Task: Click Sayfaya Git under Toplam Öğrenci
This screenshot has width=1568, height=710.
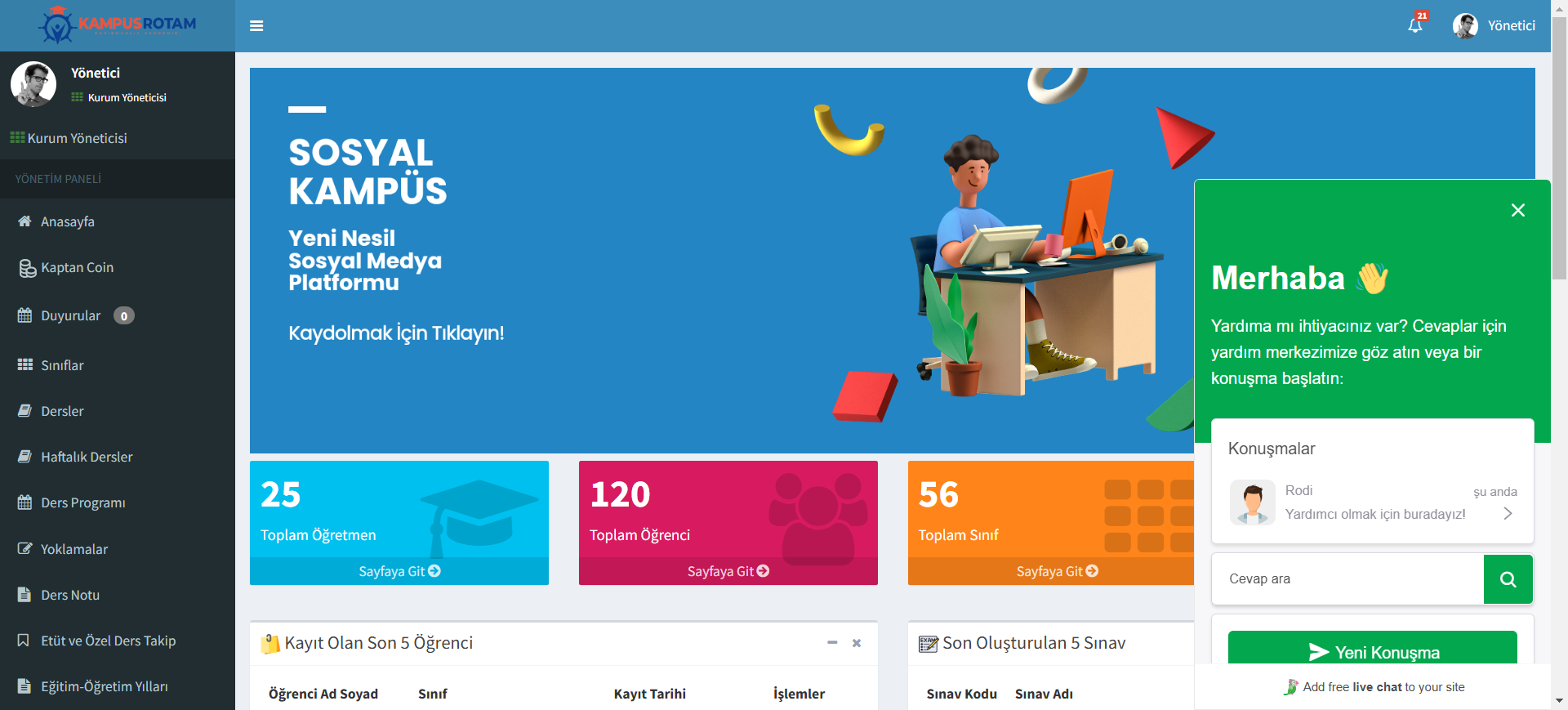Action: [728, 571]
